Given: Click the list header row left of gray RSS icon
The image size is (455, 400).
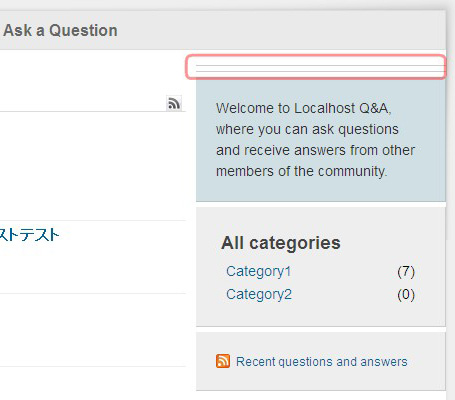Looking at the screenshot, I should coord(83,103).
